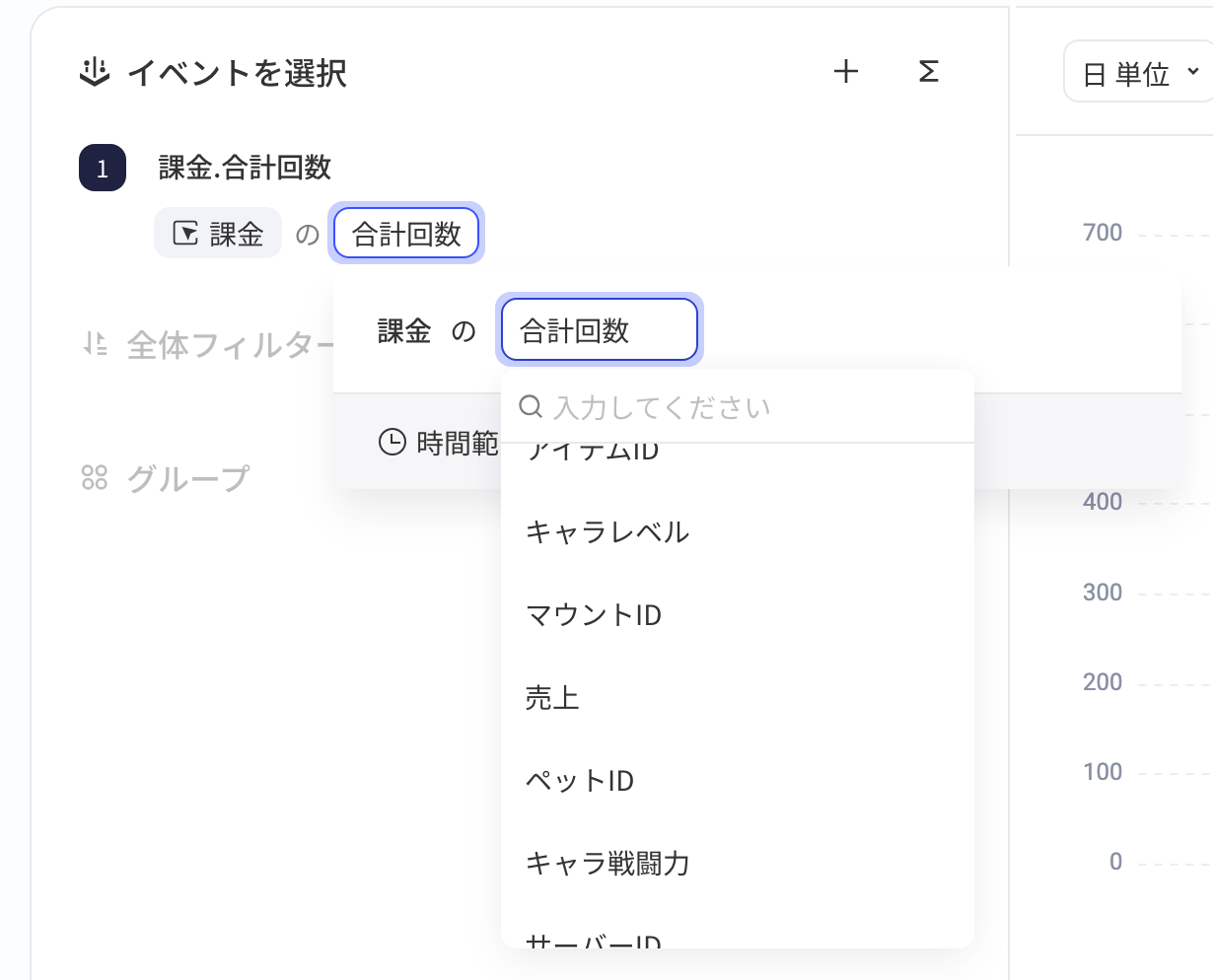Choose マウントID from the list
This screenshot has width=1213, height=980.
738,615
